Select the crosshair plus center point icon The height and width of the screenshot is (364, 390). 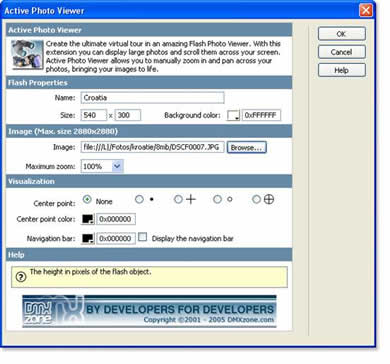click(x=191, y=199)
